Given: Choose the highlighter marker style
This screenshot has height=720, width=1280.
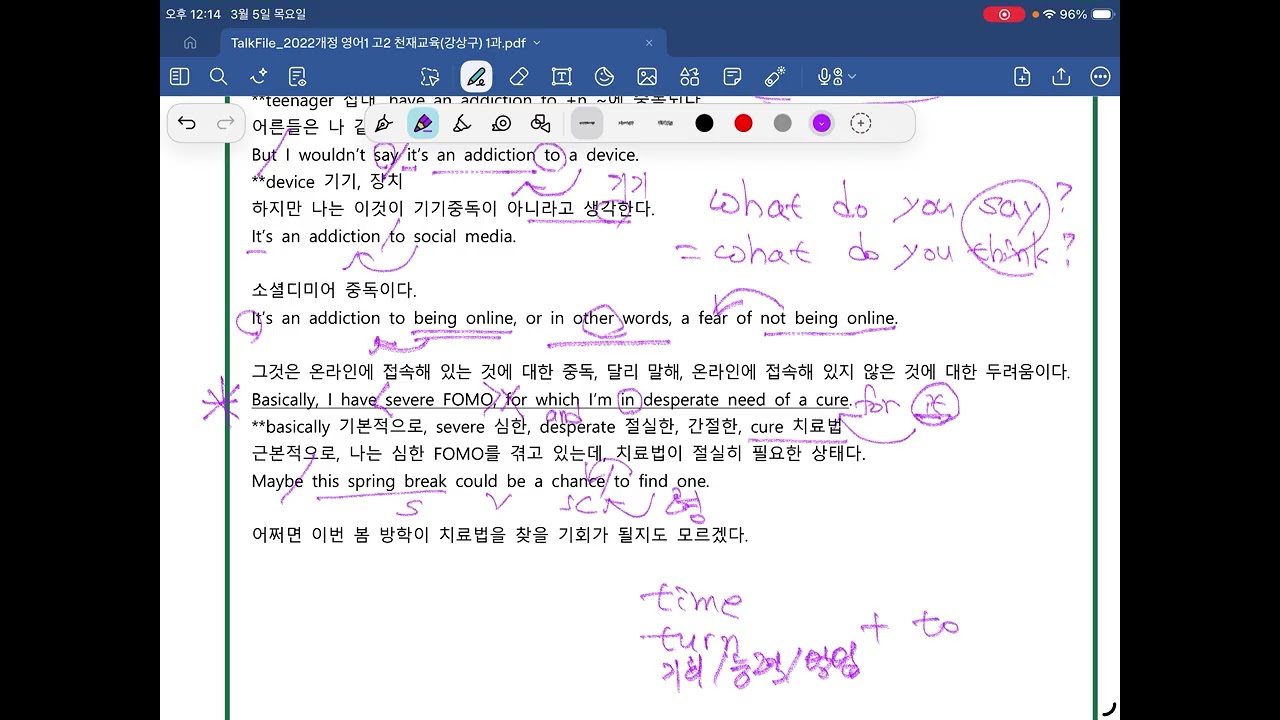Looking at the screenshot, I should tap(462, 123).
